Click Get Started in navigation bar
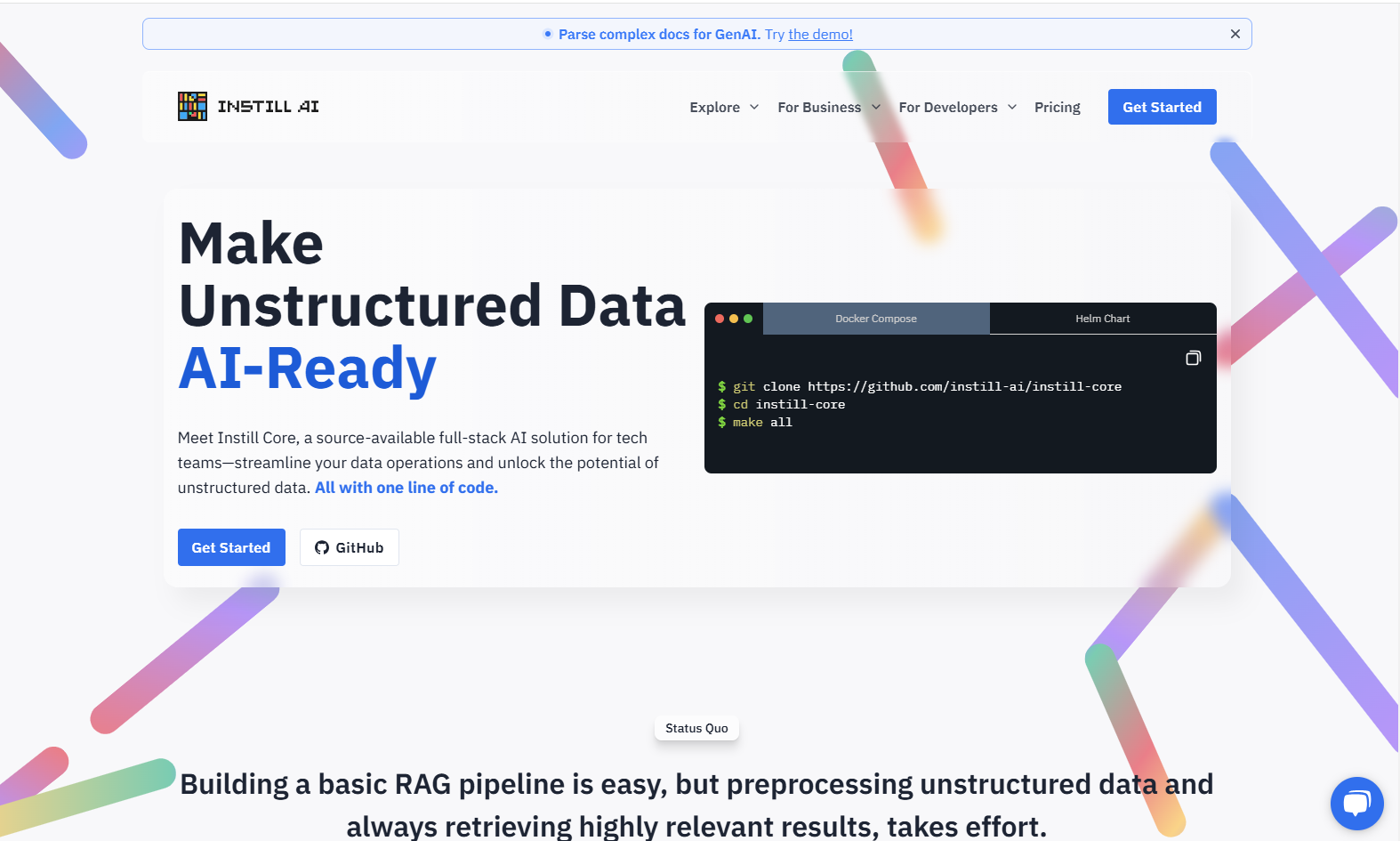Image resolution: width=1400 pixels, height=841 pixels. point(1162,107)
